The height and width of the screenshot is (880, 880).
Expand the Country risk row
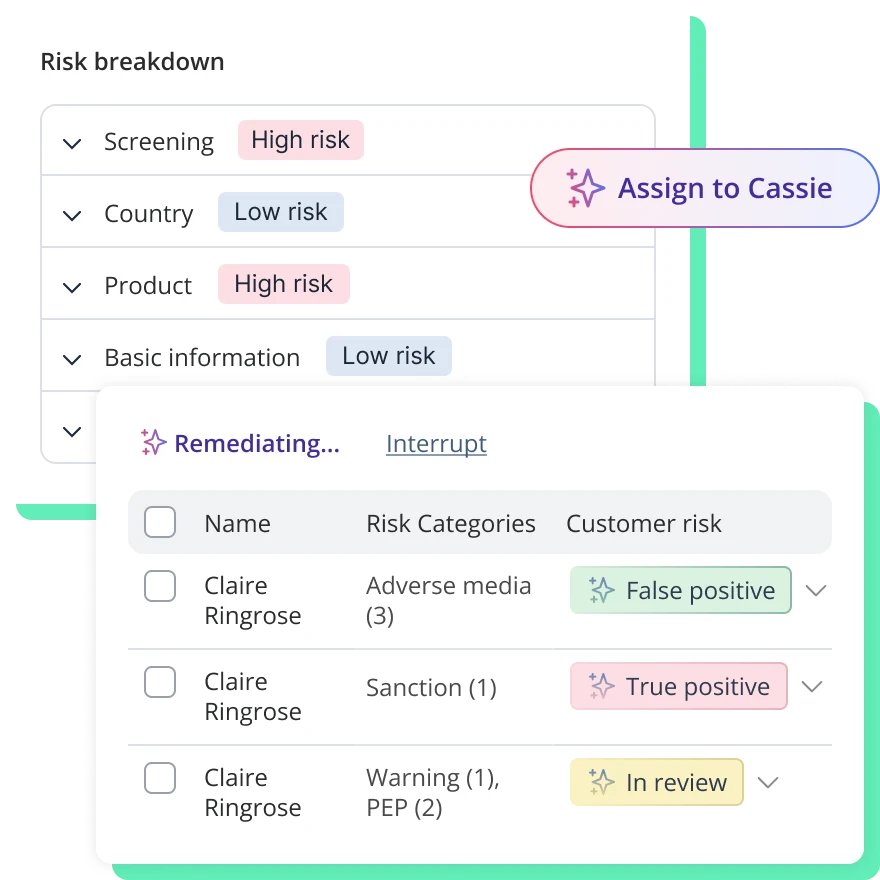click(72, 215)
